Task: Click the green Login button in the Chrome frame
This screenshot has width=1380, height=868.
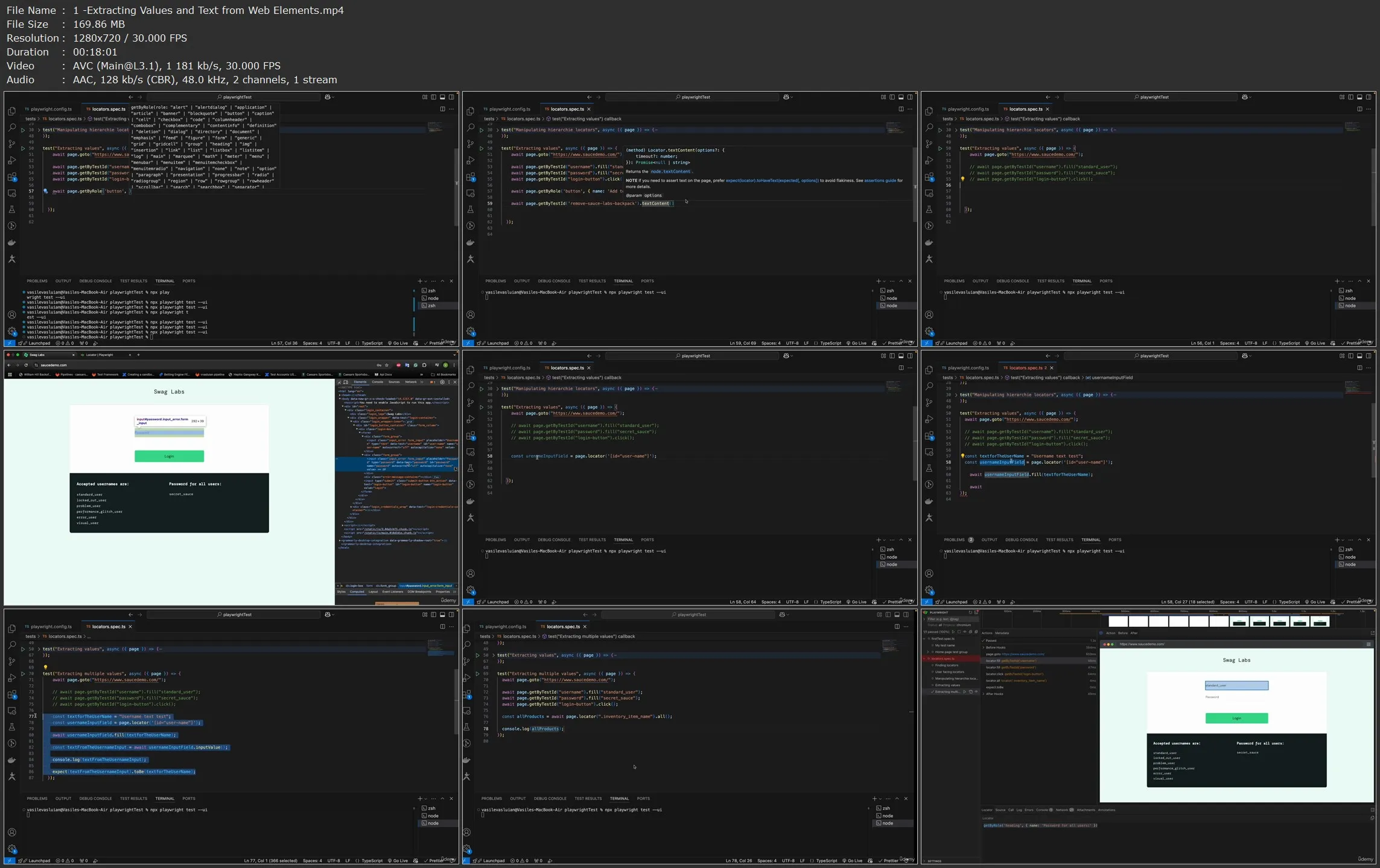Action: click(x=169, y=456)
